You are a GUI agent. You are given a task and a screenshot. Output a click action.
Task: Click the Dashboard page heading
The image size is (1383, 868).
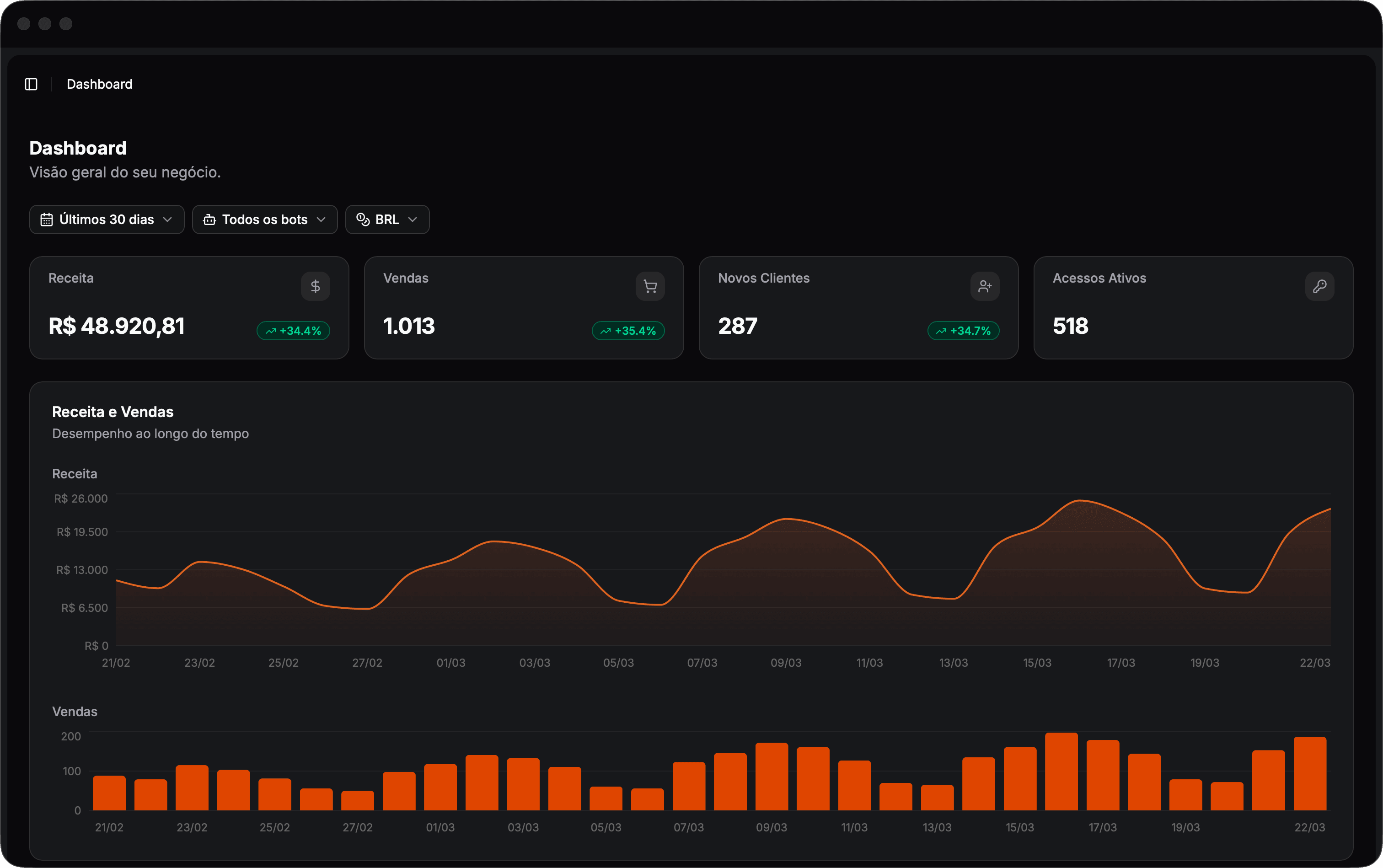[x=77, y=148]
